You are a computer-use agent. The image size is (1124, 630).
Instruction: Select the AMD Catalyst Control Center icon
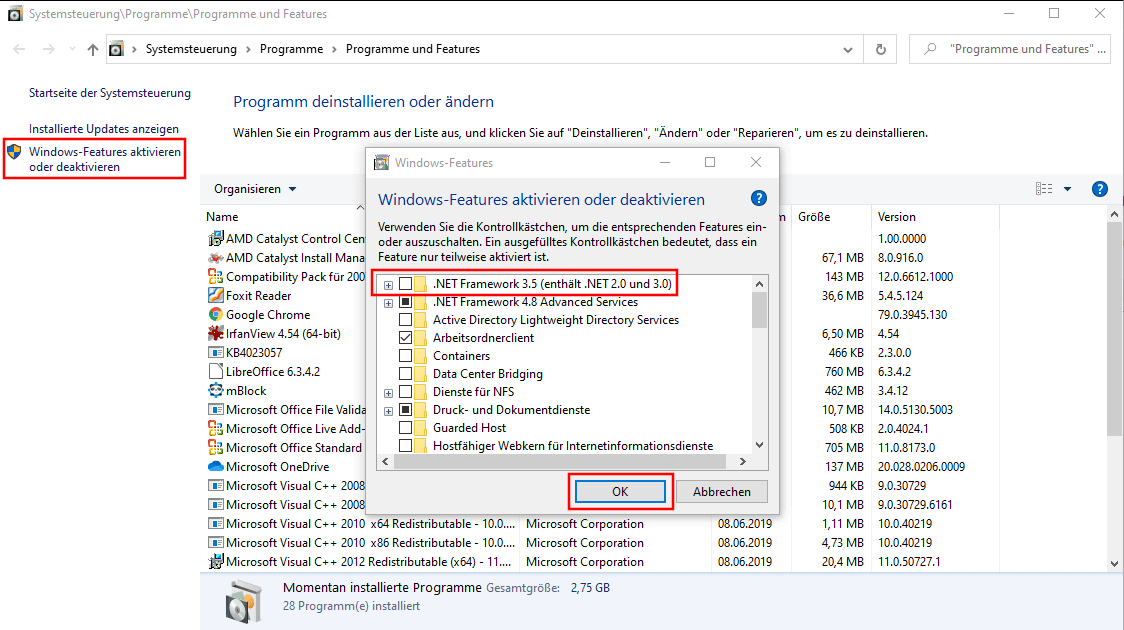tap(215, 238)
